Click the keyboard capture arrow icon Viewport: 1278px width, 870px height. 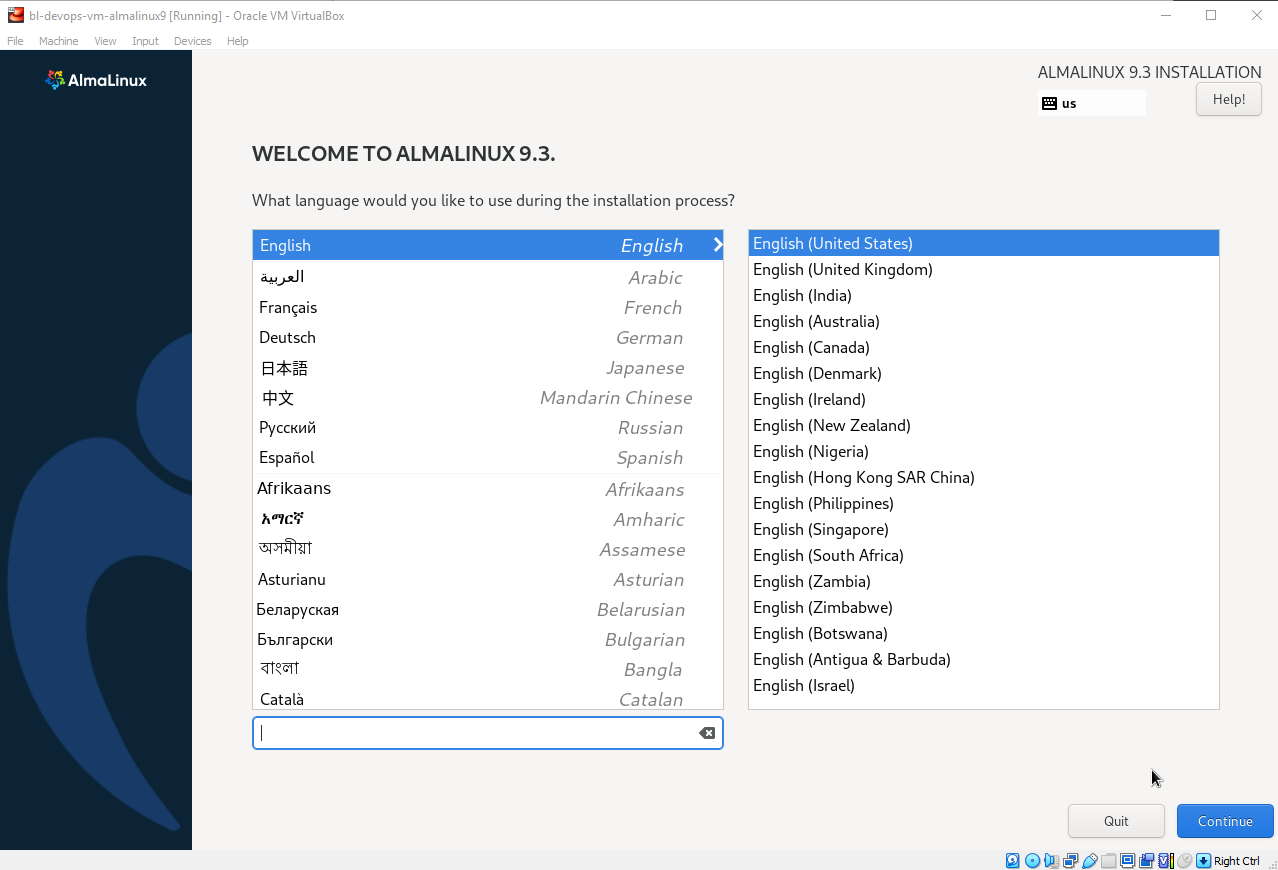[x=1203, y=861]
